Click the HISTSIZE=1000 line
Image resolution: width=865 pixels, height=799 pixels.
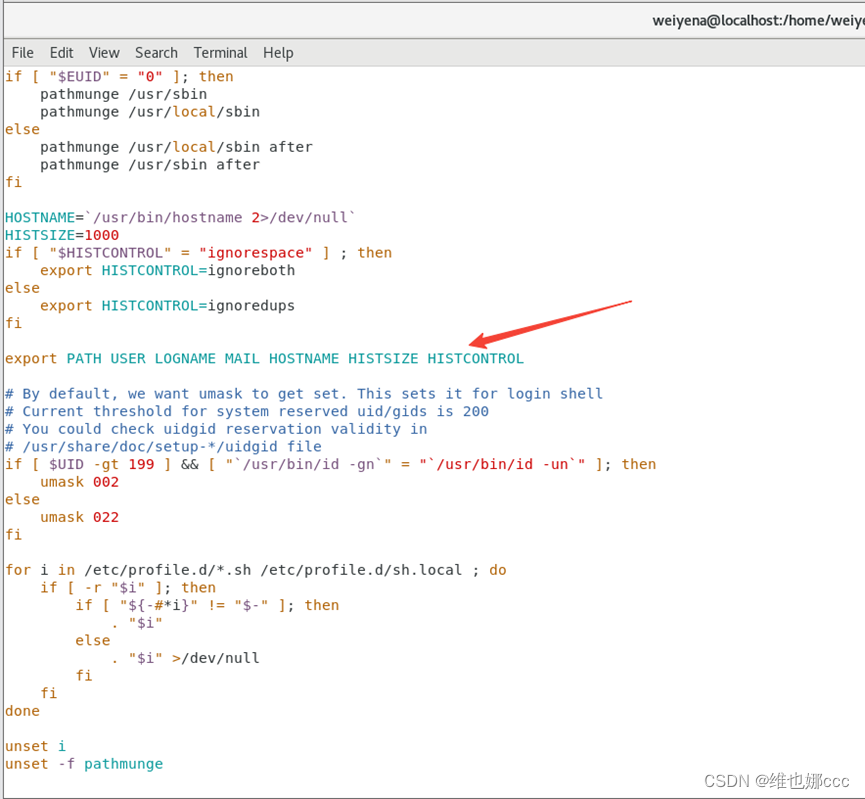pyautogui.click(x=56, y=235)
